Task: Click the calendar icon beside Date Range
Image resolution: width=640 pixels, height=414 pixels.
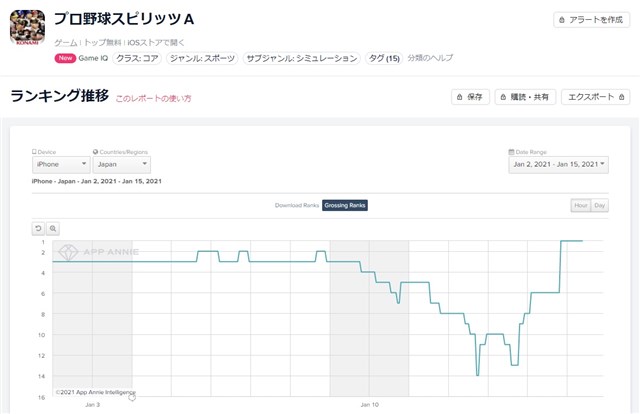Action: tap(512, 151)
